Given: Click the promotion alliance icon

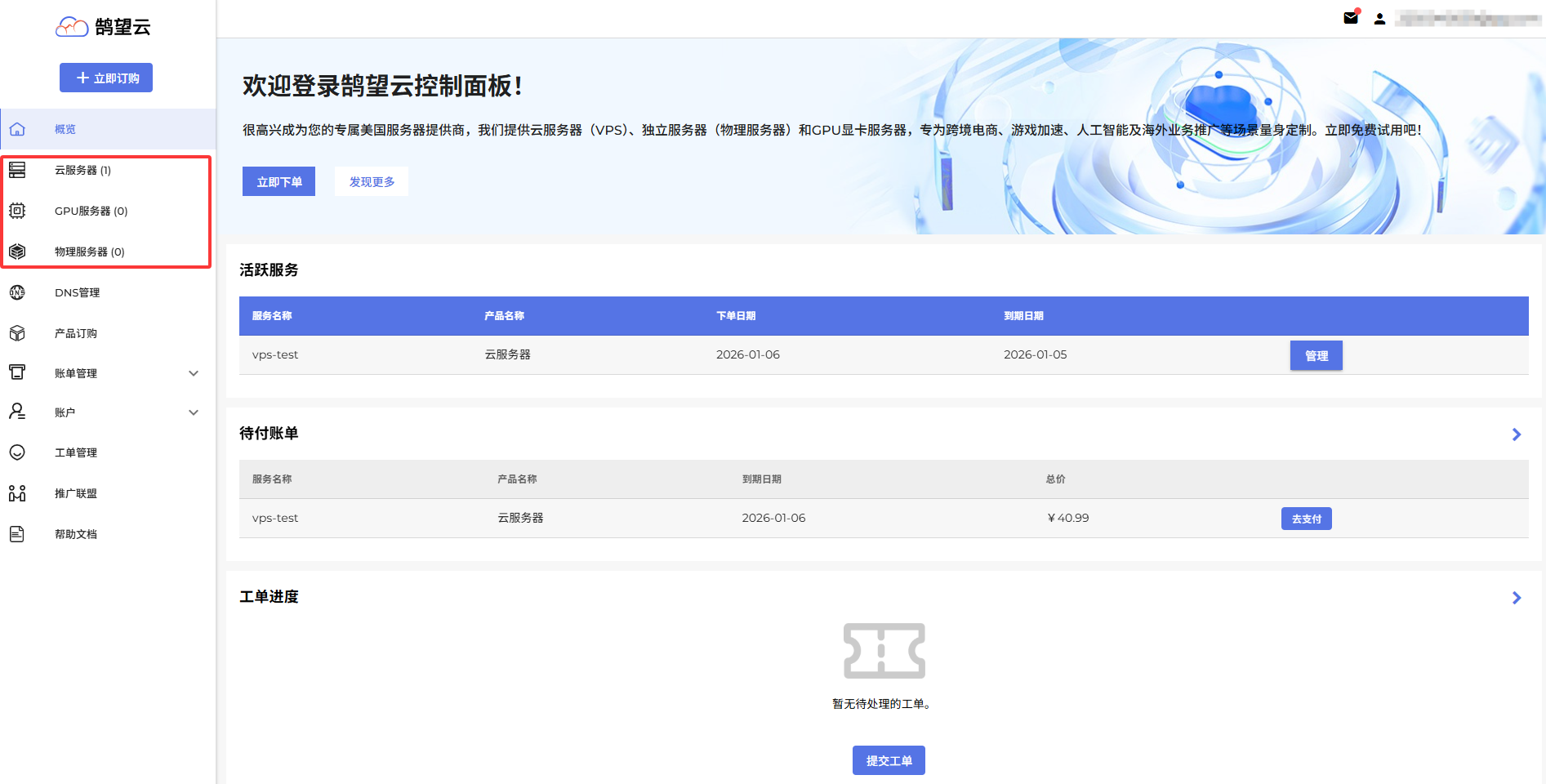Looking at the screenshot, I should [x=17, y=493].
